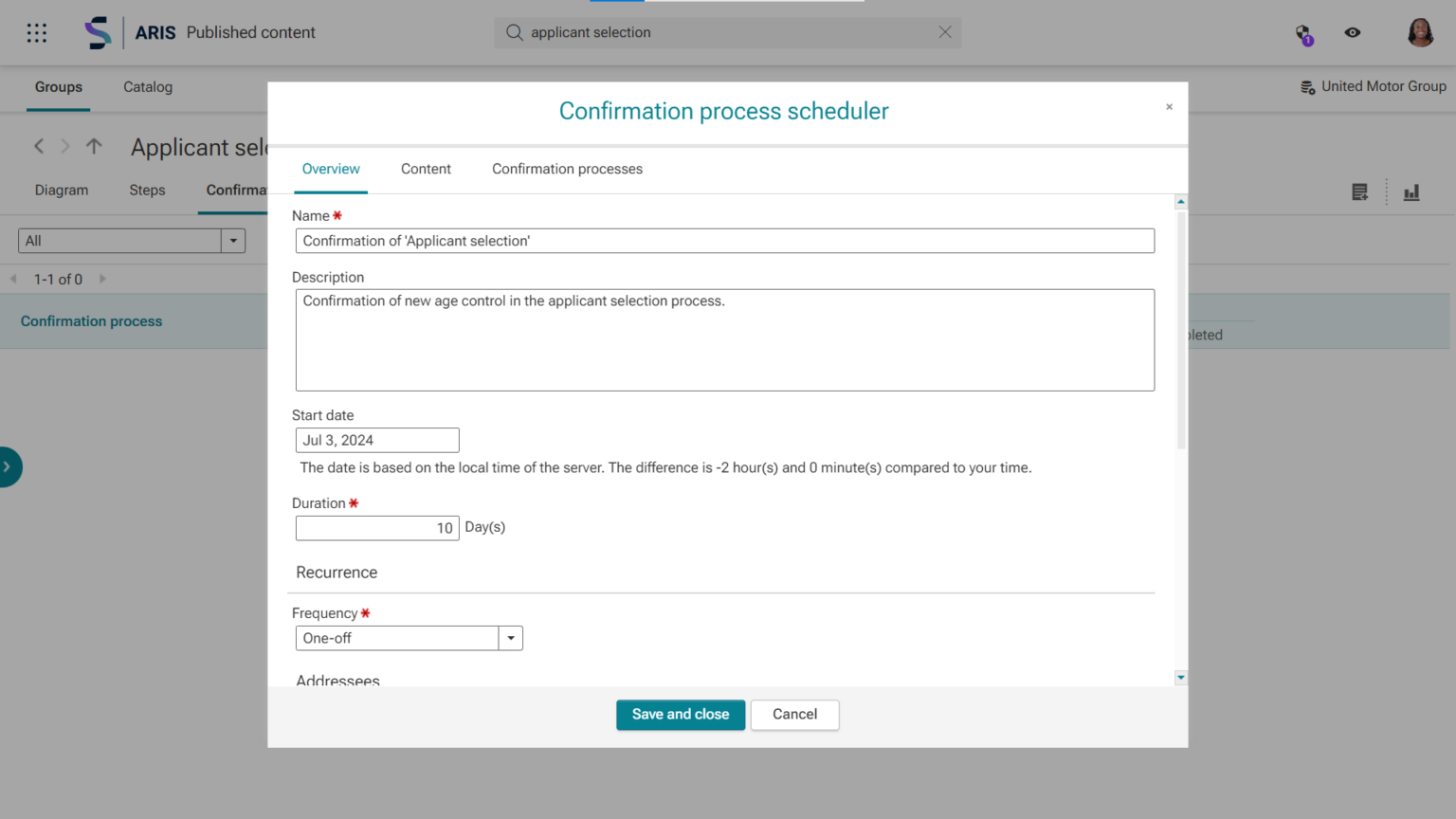Image resolution: width=1456 pixels, height=819 pixels.
Task: Expand the All filter dropdown
Action: tap(232, 240)
